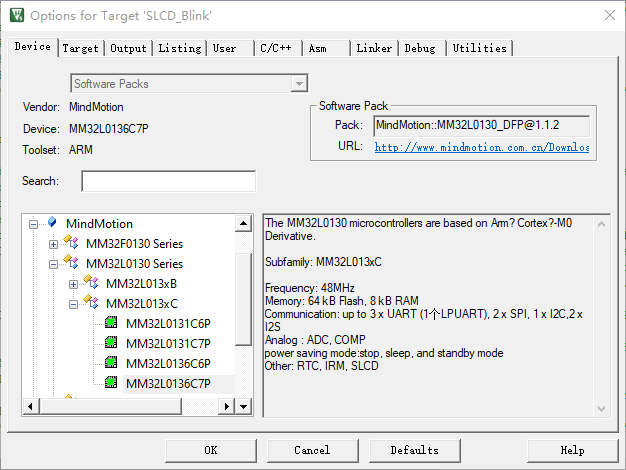Click the chip icon for MM32L0131C7P
This screenshot has width=626, height=470.
click(x=111, y=343)
